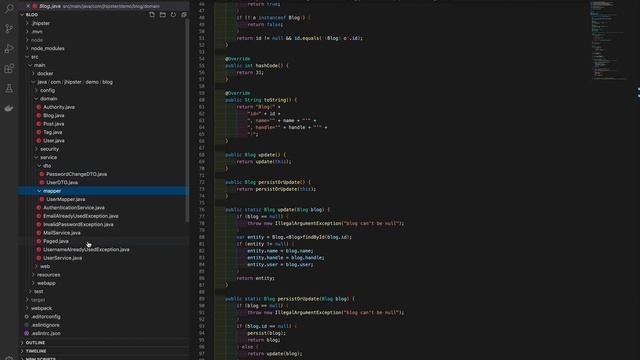Screen dimensions: 640x360
Task: Open the Run and Debug view
Action: click(x=9, y=49)
